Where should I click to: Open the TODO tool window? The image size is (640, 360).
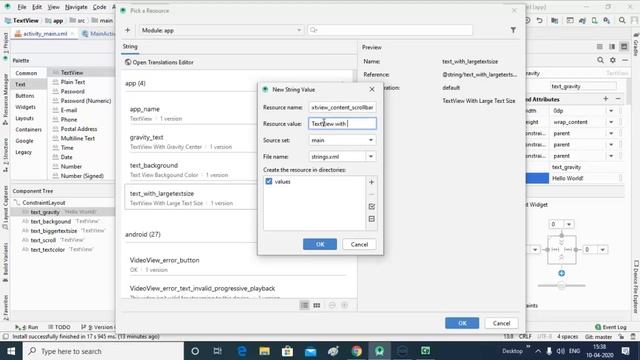tap(60, 327)
